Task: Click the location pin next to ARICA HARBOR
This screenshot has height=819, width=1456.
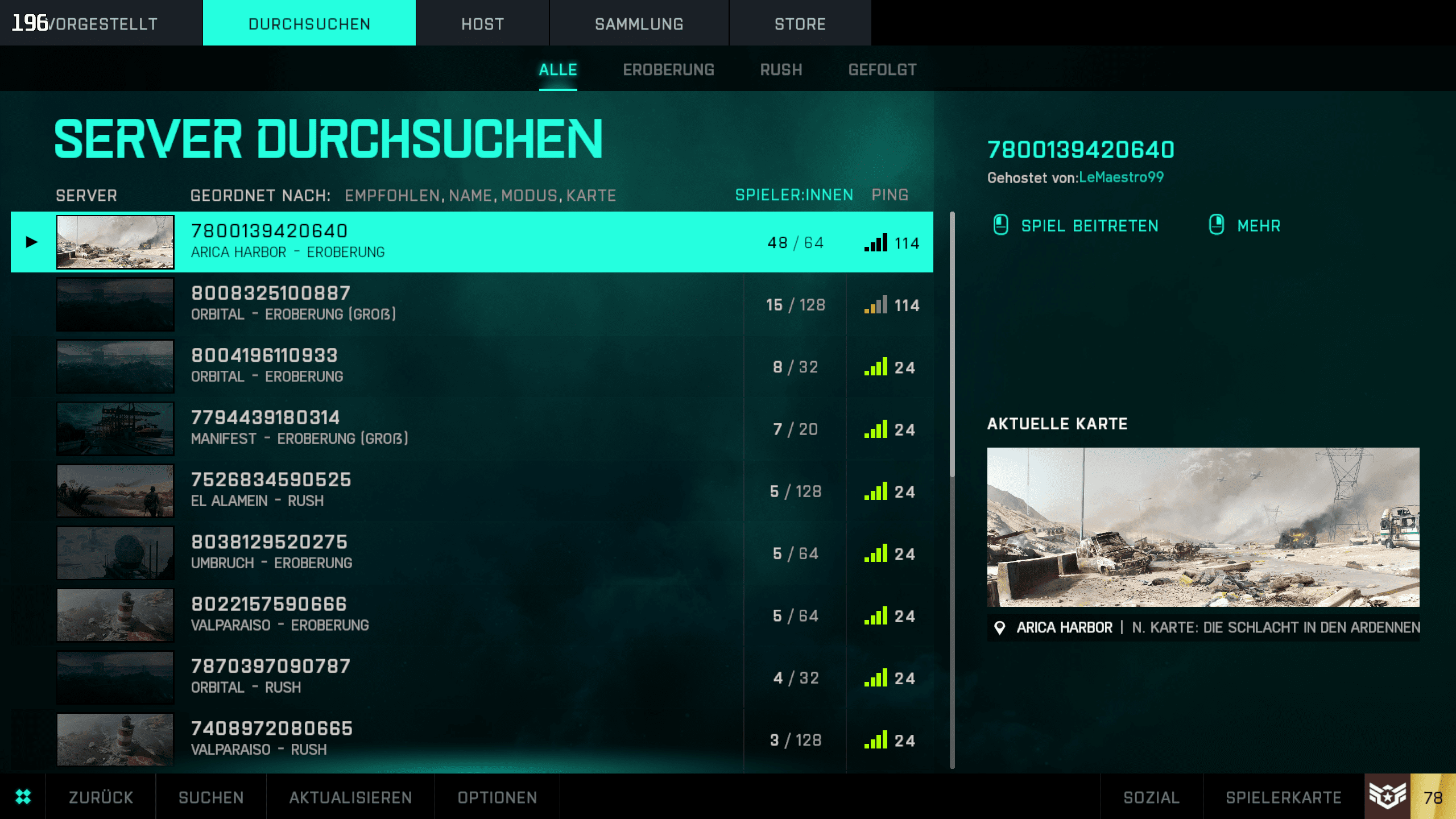Action: coord(999,628)
